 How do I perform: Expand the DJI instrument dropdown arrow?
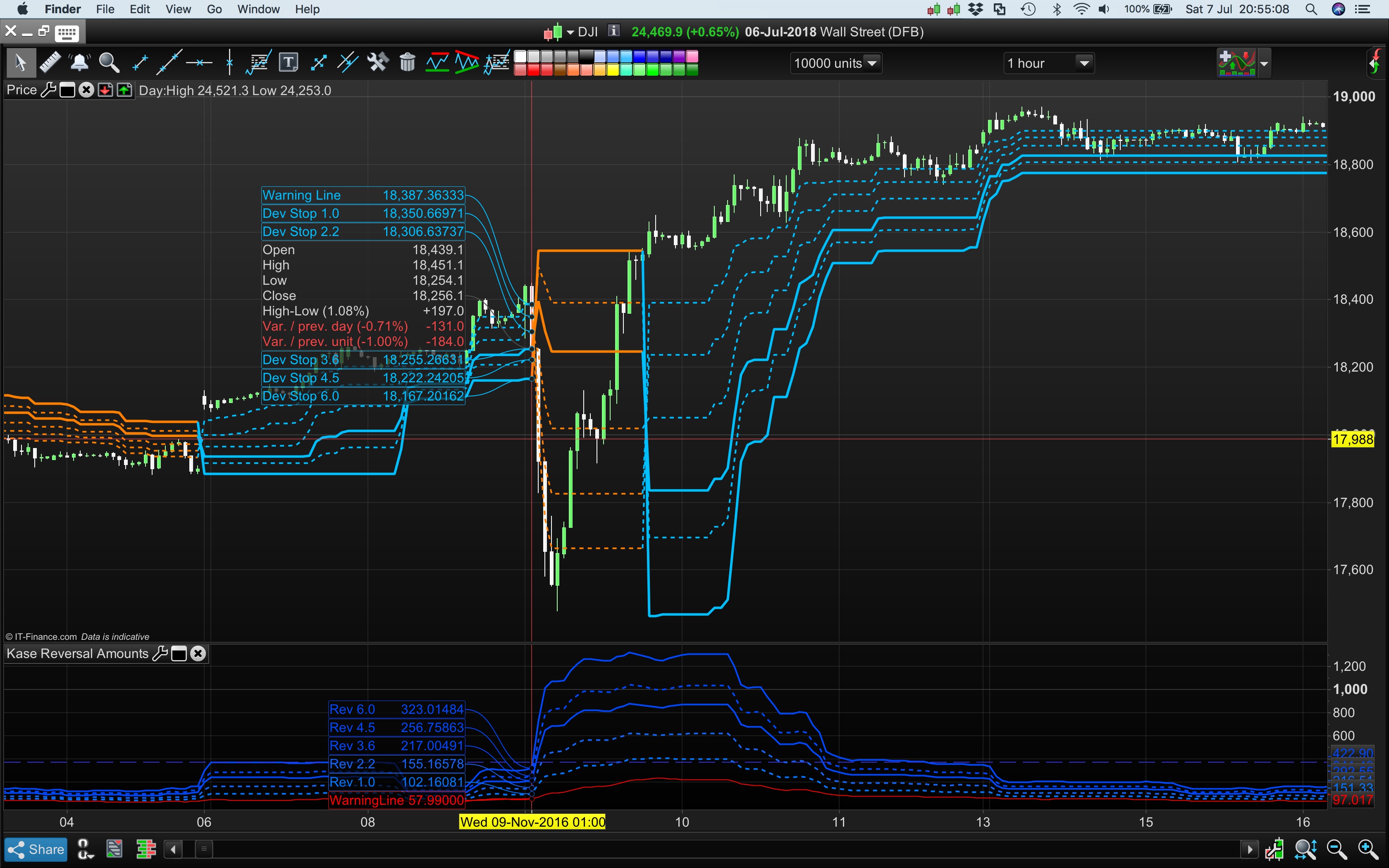click(x=570, y=32)
